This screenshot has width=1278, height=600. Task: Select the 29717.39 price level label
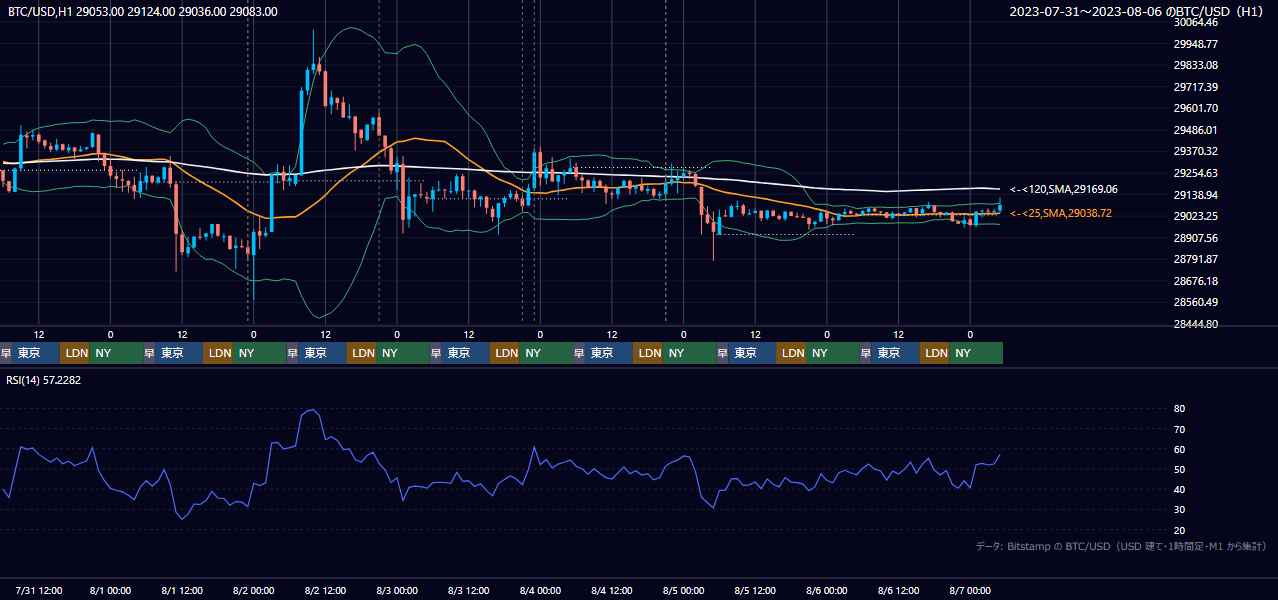1195,87
